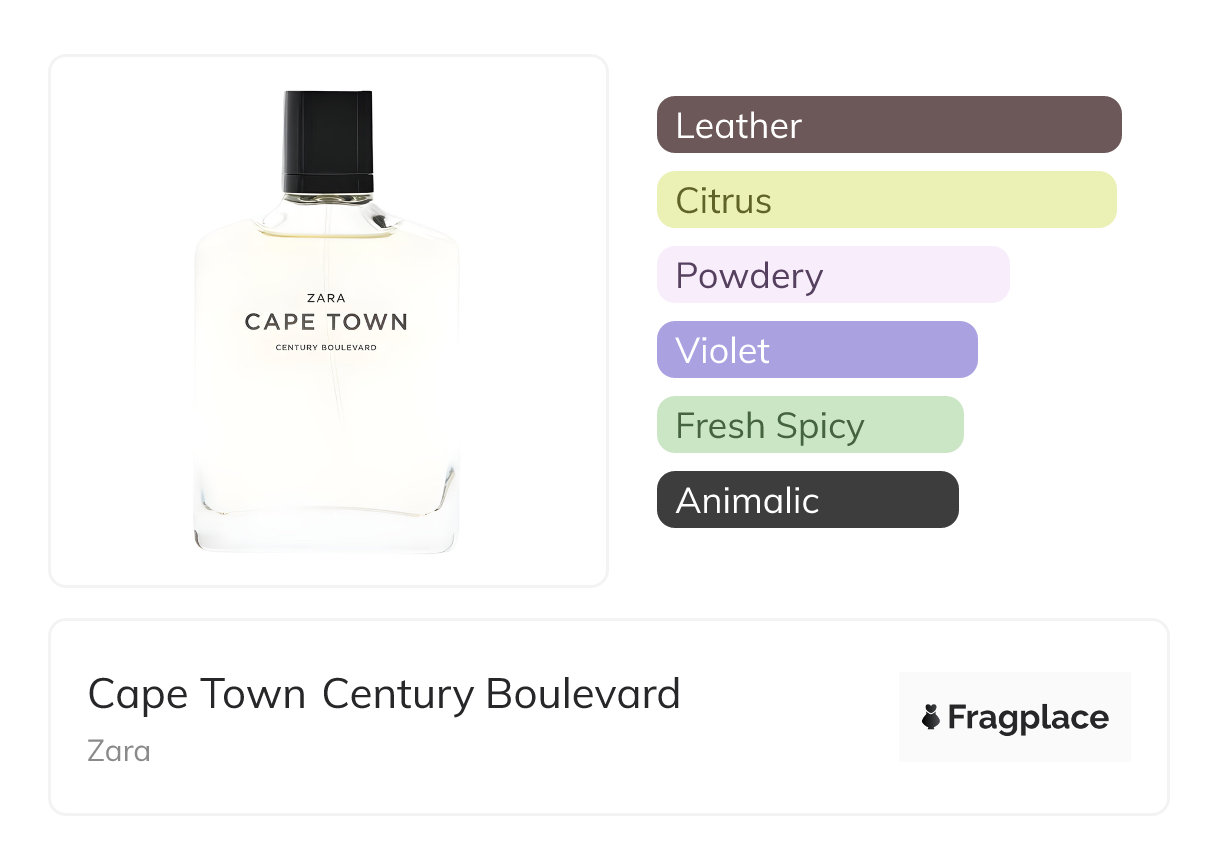The image size is (1218, 864).
Task: Click the ZARA label on the bottle
Action: pyautogui.click(x=327, y=298)
